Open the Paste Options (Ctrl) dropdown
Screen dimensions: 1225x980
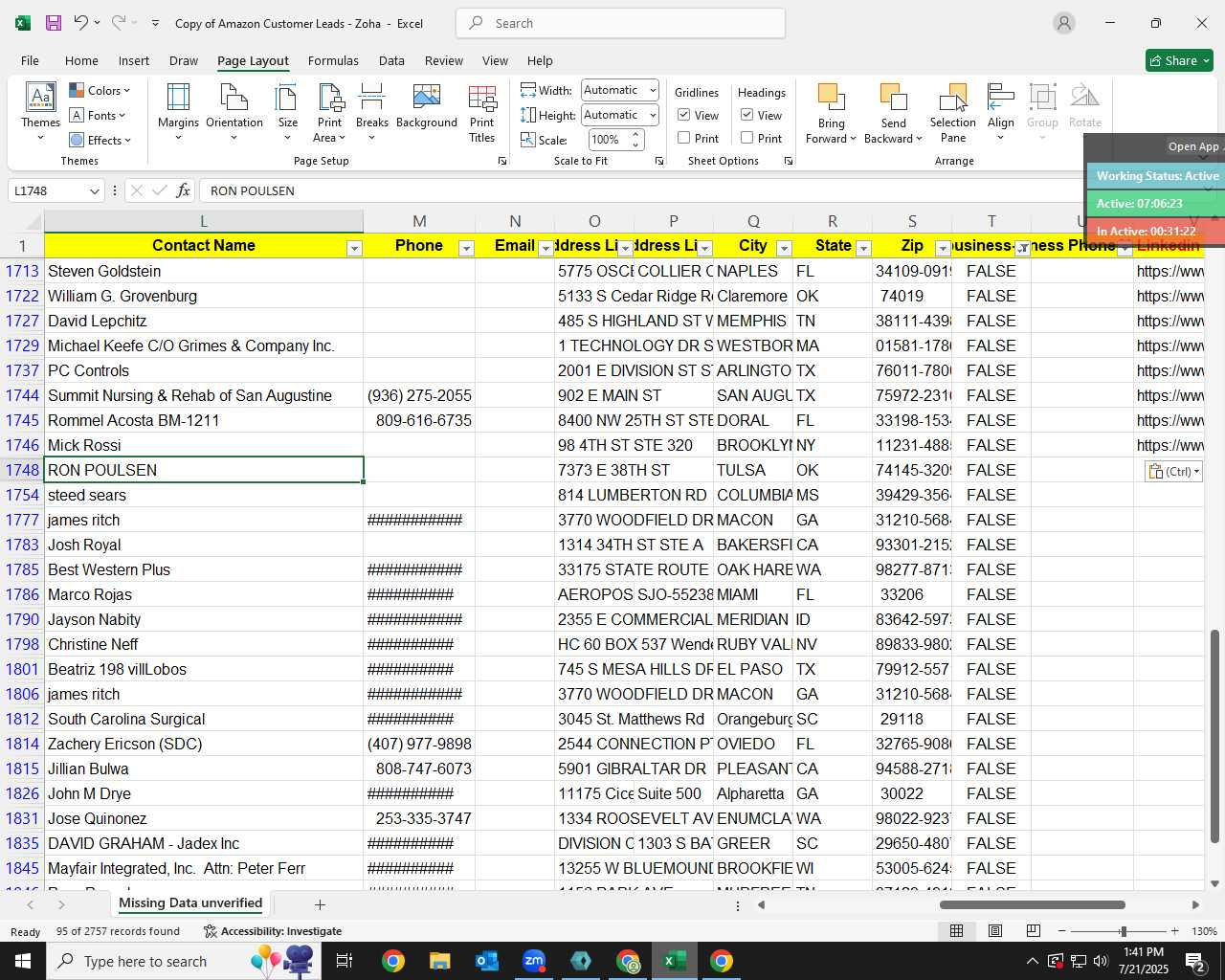(x=1173, y=471)
